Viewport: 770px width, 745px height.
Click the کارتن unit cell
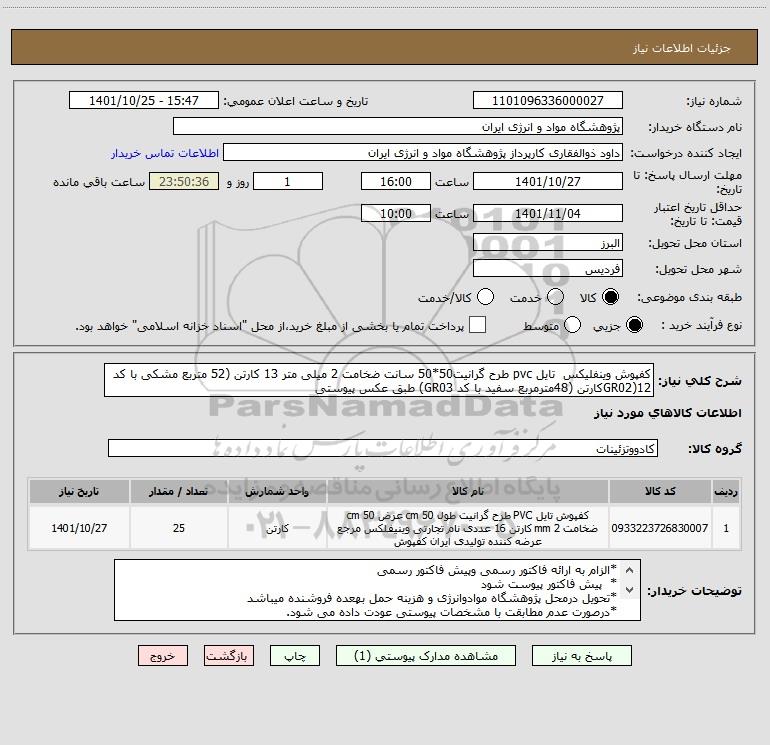pyautogui.click(x=277, y=528)
